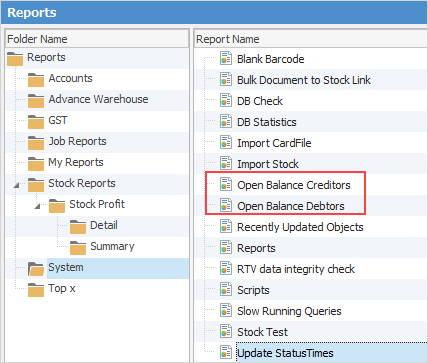Viewport: 428px width, 363px height.
Task: Select the Slow Running Queries report name
Action: pyautogui.click(x=289, y=311)
